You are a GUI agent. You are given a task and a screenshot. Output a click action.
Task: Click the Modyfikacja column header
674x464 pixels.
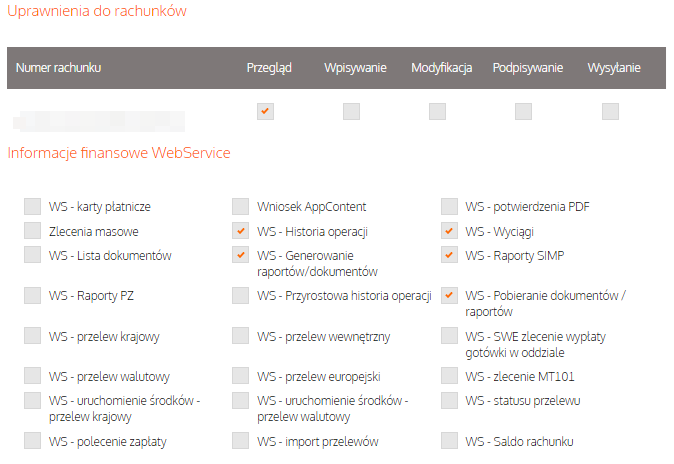(x=441, y=68)
